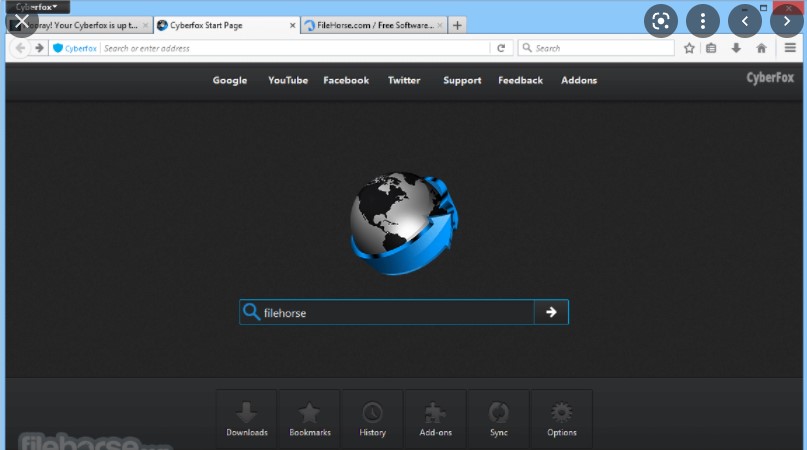Go to previous image with left chevron

[x=745, y=21]
